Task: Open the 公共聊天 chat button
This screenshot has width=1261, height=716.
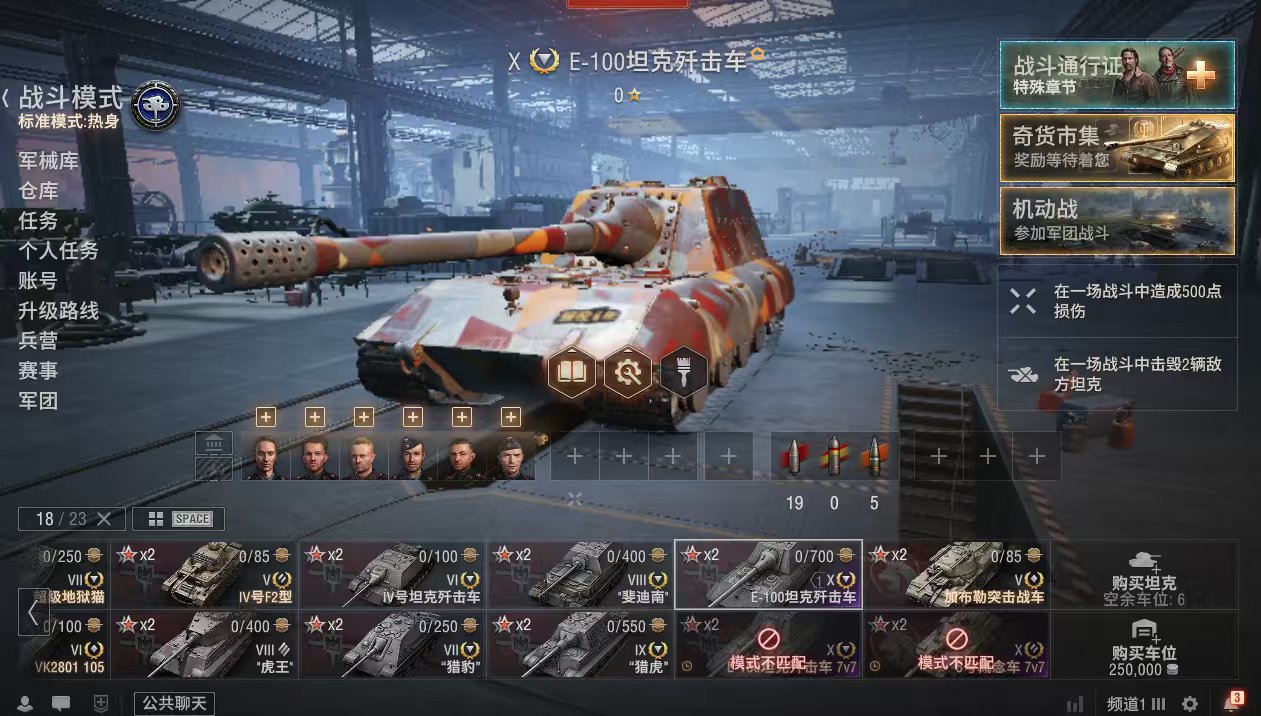Action: [x=174, y=704]
